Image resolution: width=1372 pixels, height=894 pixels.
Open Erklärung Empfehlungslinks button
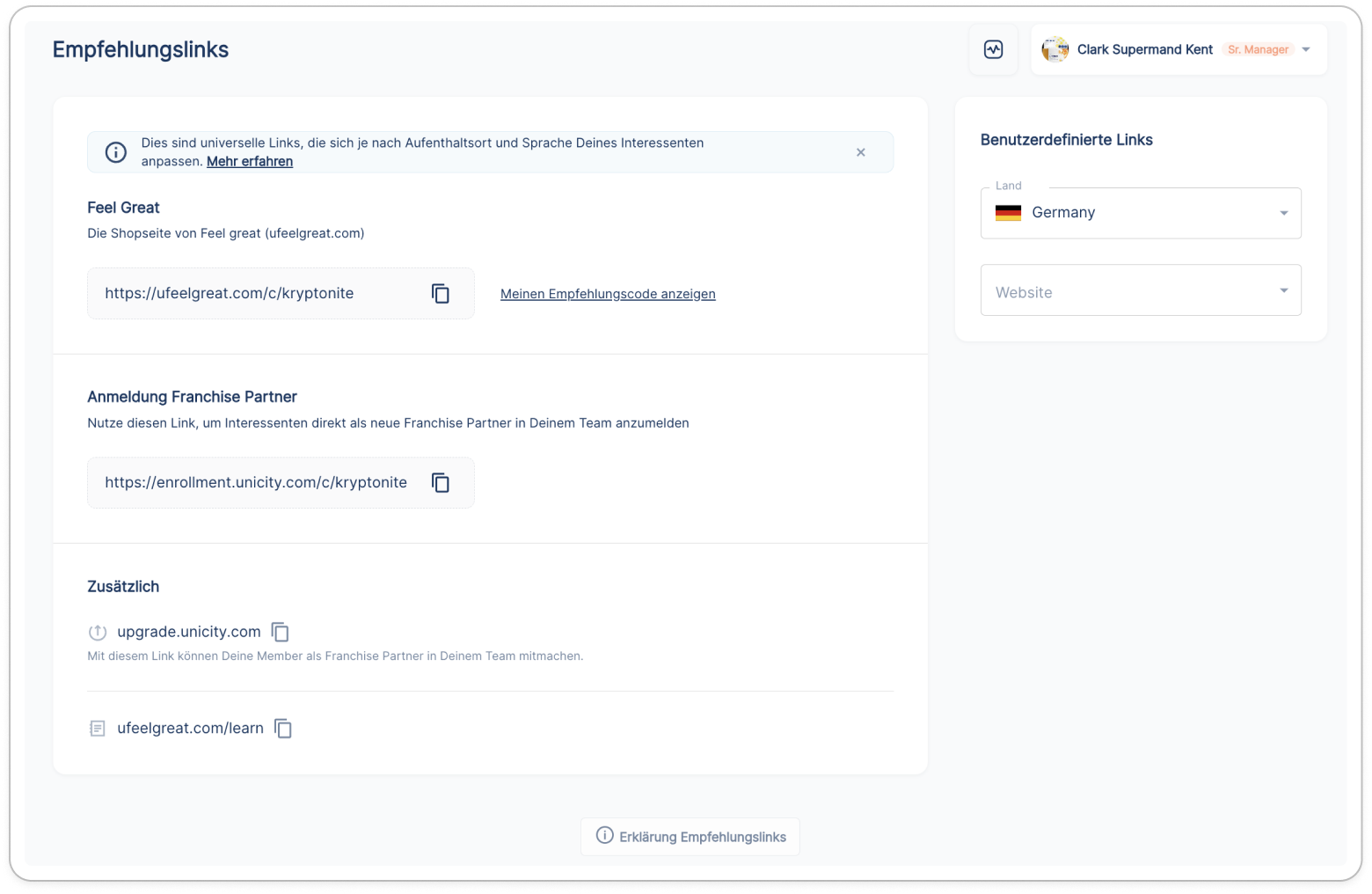point(690,836)
